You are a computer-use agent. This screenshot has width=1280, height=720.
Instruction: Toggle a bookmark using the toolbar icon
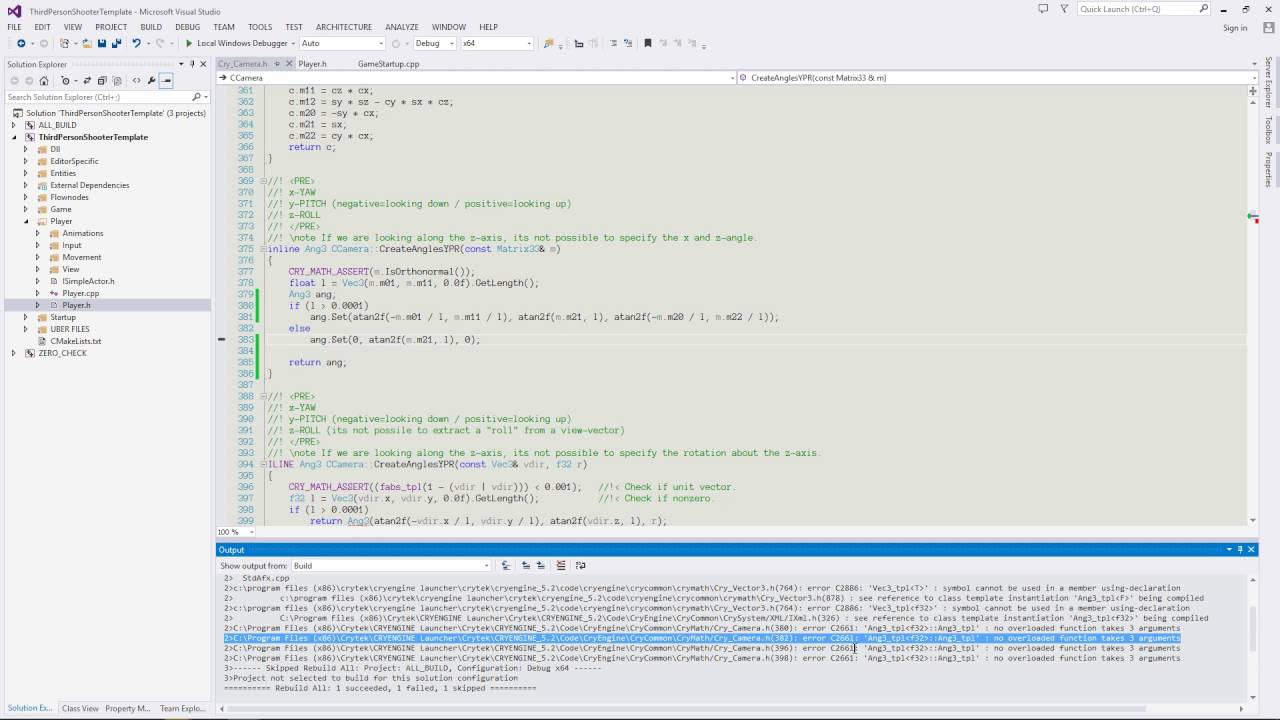[x=648, y=43]
